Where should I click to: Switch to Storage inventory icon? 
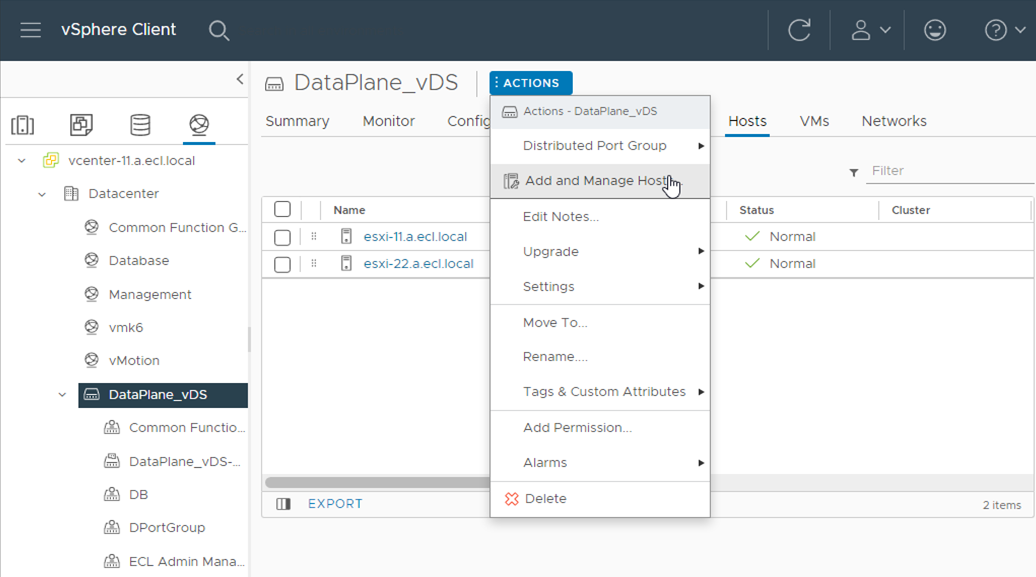(140, 125)
